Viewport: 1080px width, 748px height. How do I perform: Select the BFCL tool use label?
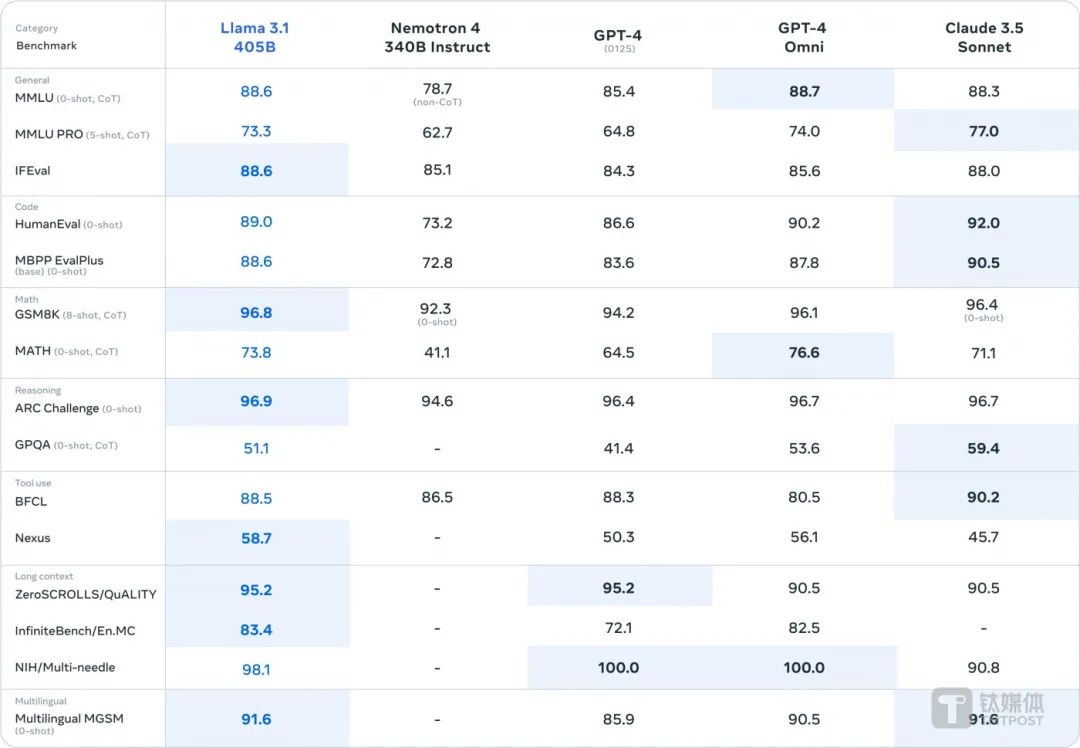pyautogui.click(x=31, y=501)
